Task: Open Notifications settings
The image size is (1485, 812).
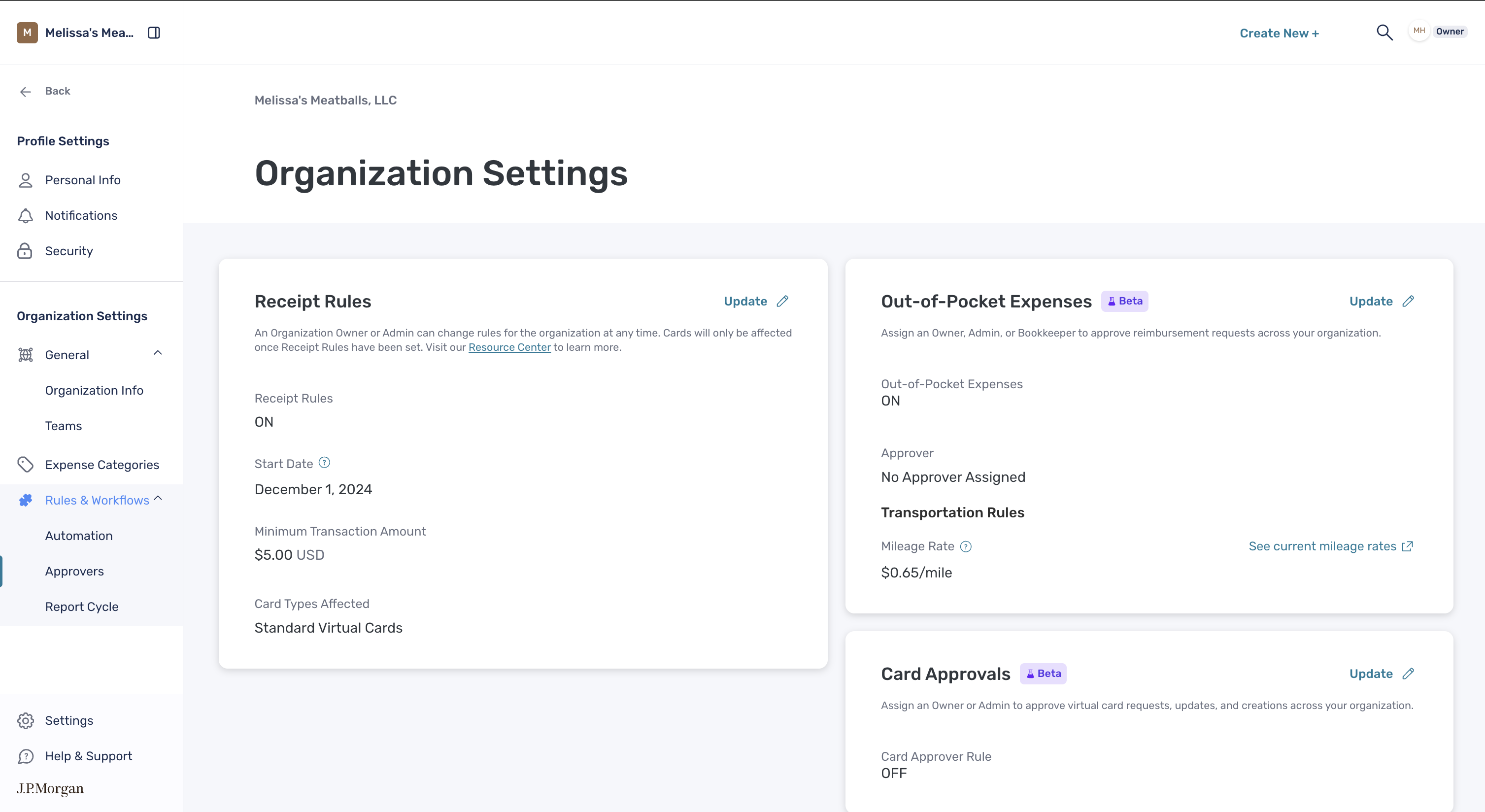Action: (x=81, y=215)
